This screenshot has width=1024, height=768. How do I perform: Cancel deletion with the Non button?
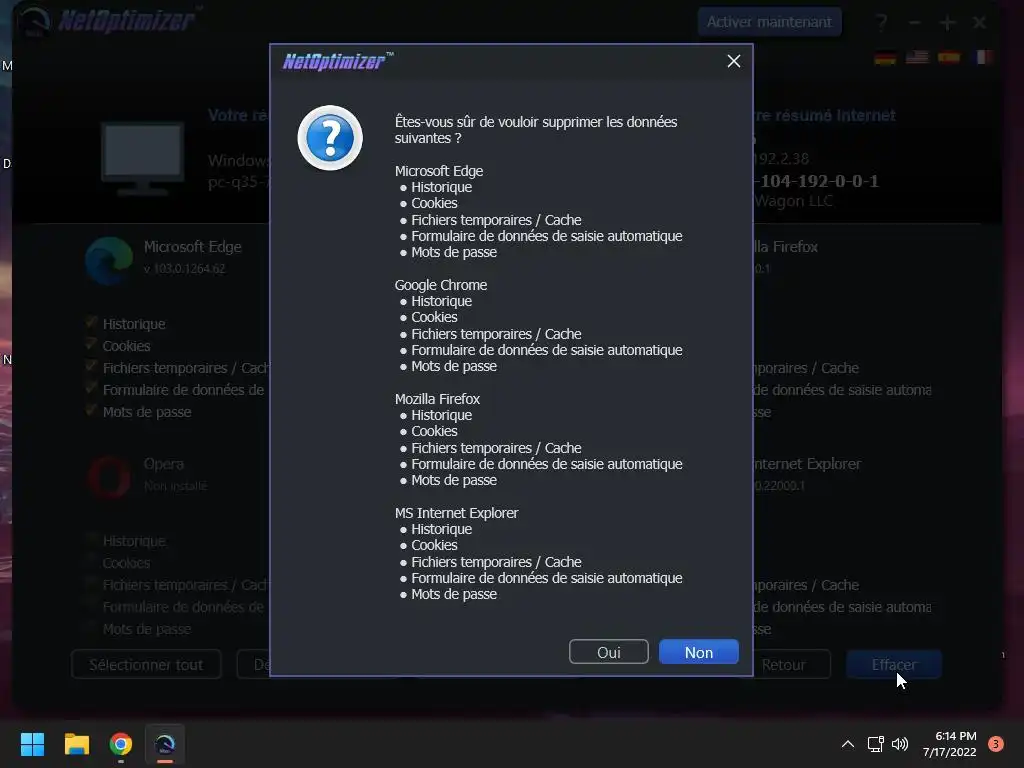699,652
